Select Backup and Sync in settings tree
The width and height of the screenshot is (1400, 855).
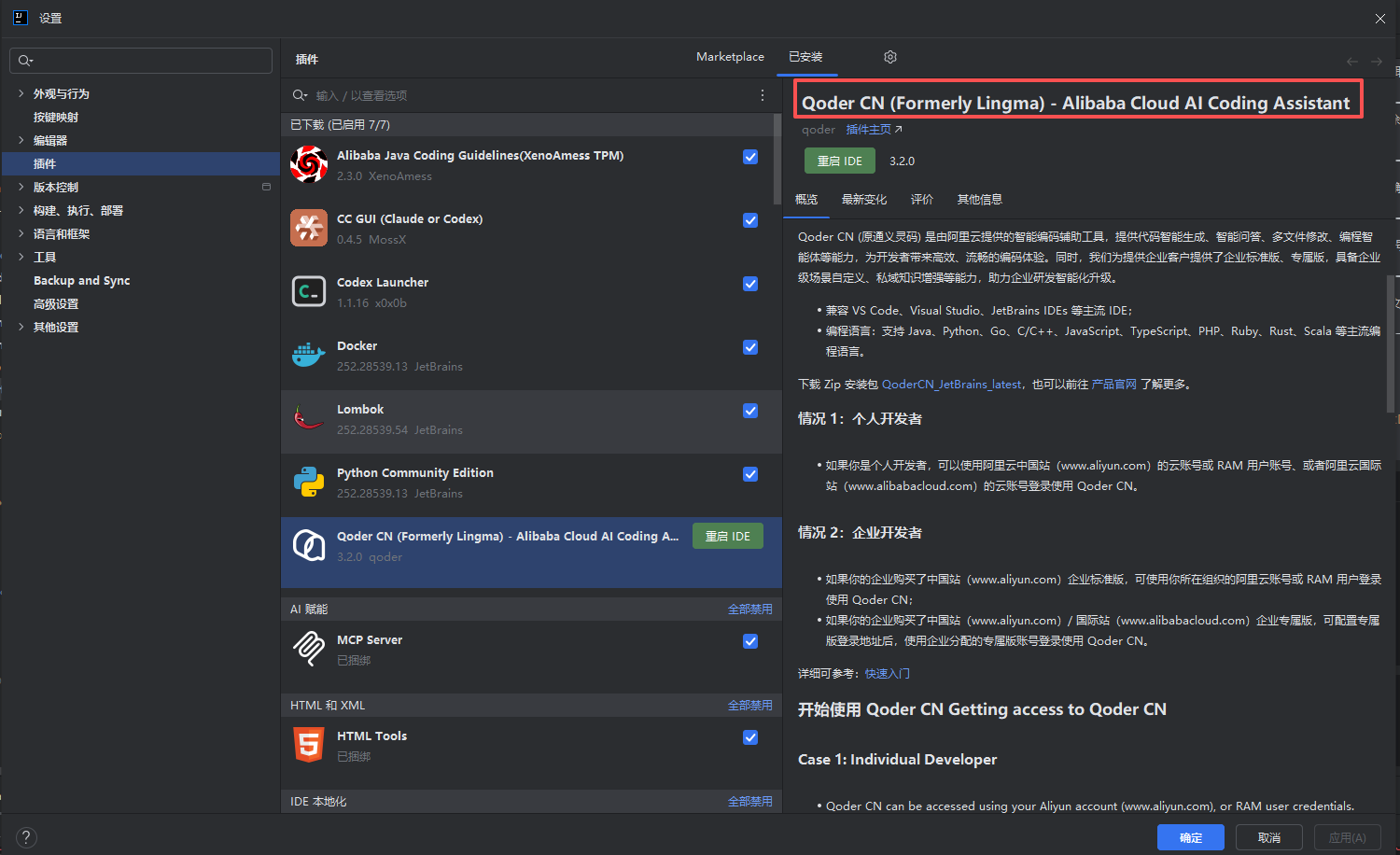point(82,280)
